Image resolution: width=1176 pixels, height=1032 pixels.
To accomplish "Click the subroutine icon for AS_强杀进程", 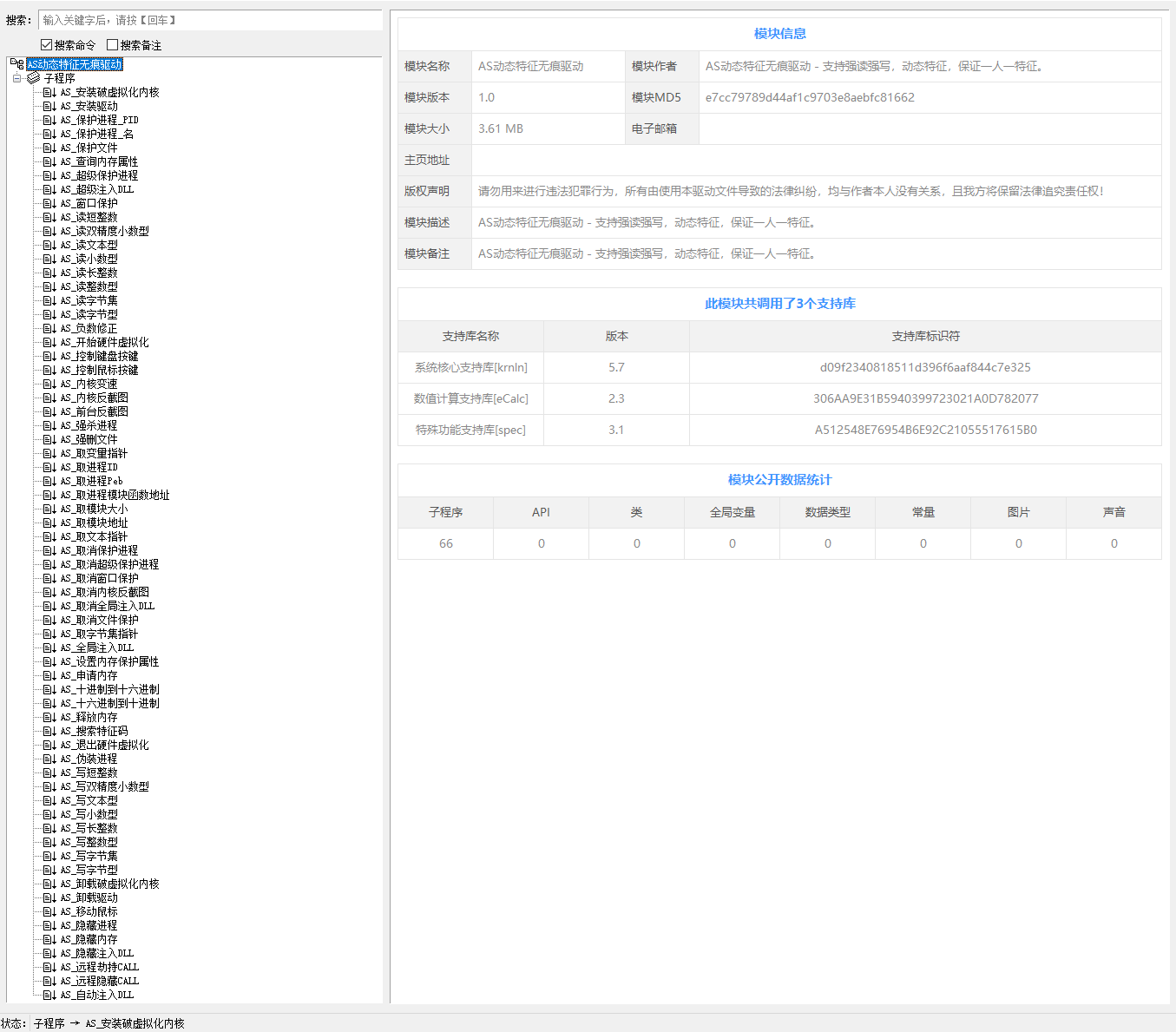I will point(49,425).
